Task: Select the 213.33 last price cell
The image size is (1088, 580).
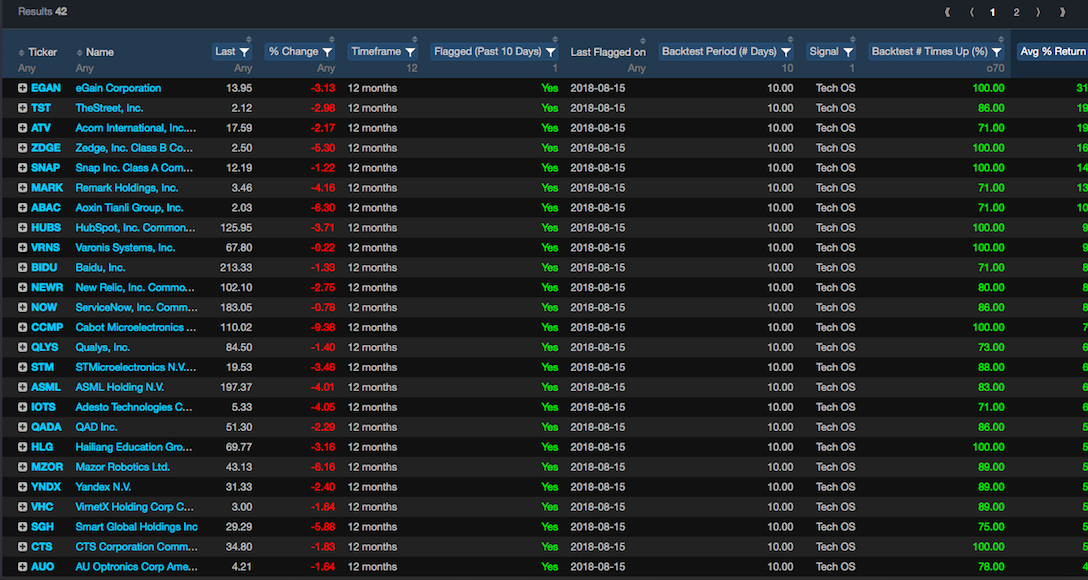Action: 235,268
